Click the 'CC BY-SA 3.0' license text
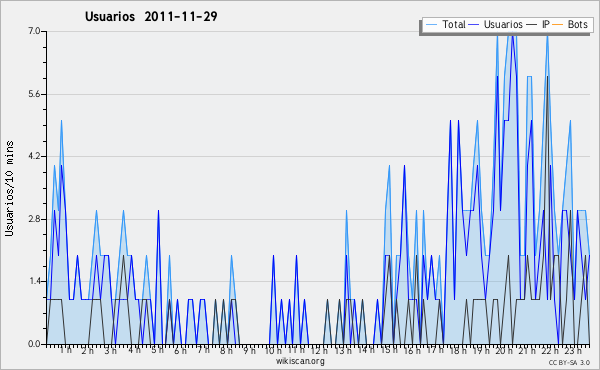 [569, 363]
